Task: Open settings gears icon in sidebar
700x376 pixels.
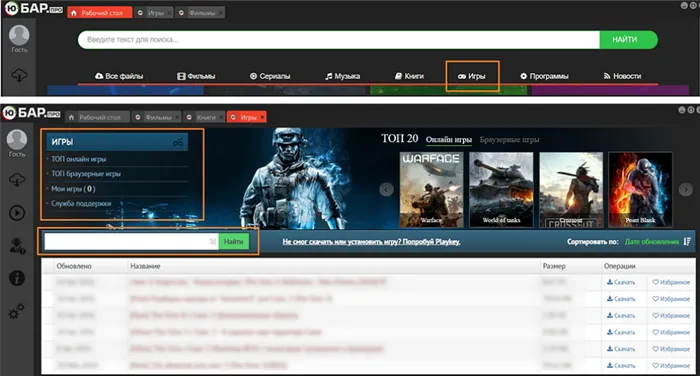Action: (x=17, y=311)
